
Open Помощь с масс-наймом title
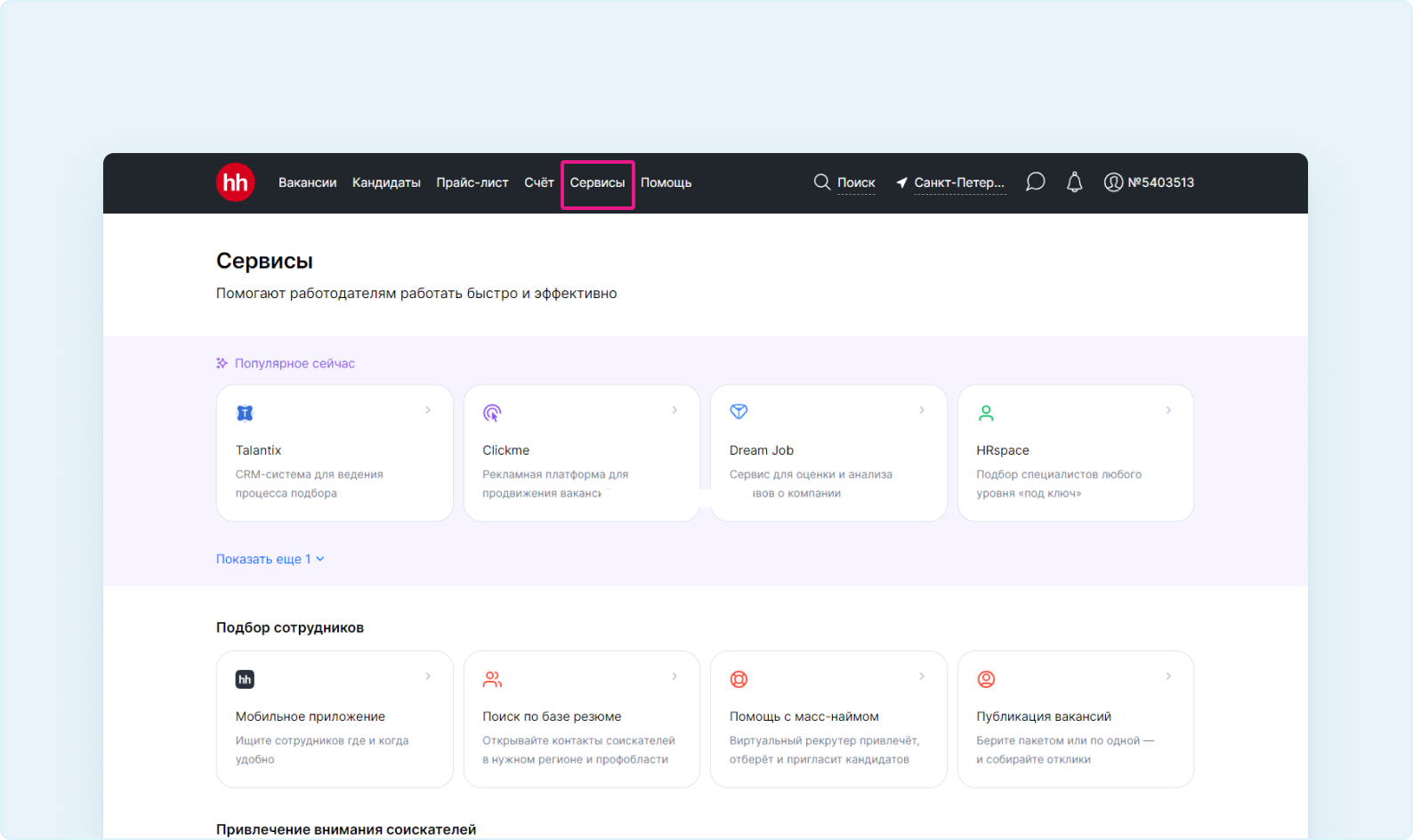tap(804, 716)
